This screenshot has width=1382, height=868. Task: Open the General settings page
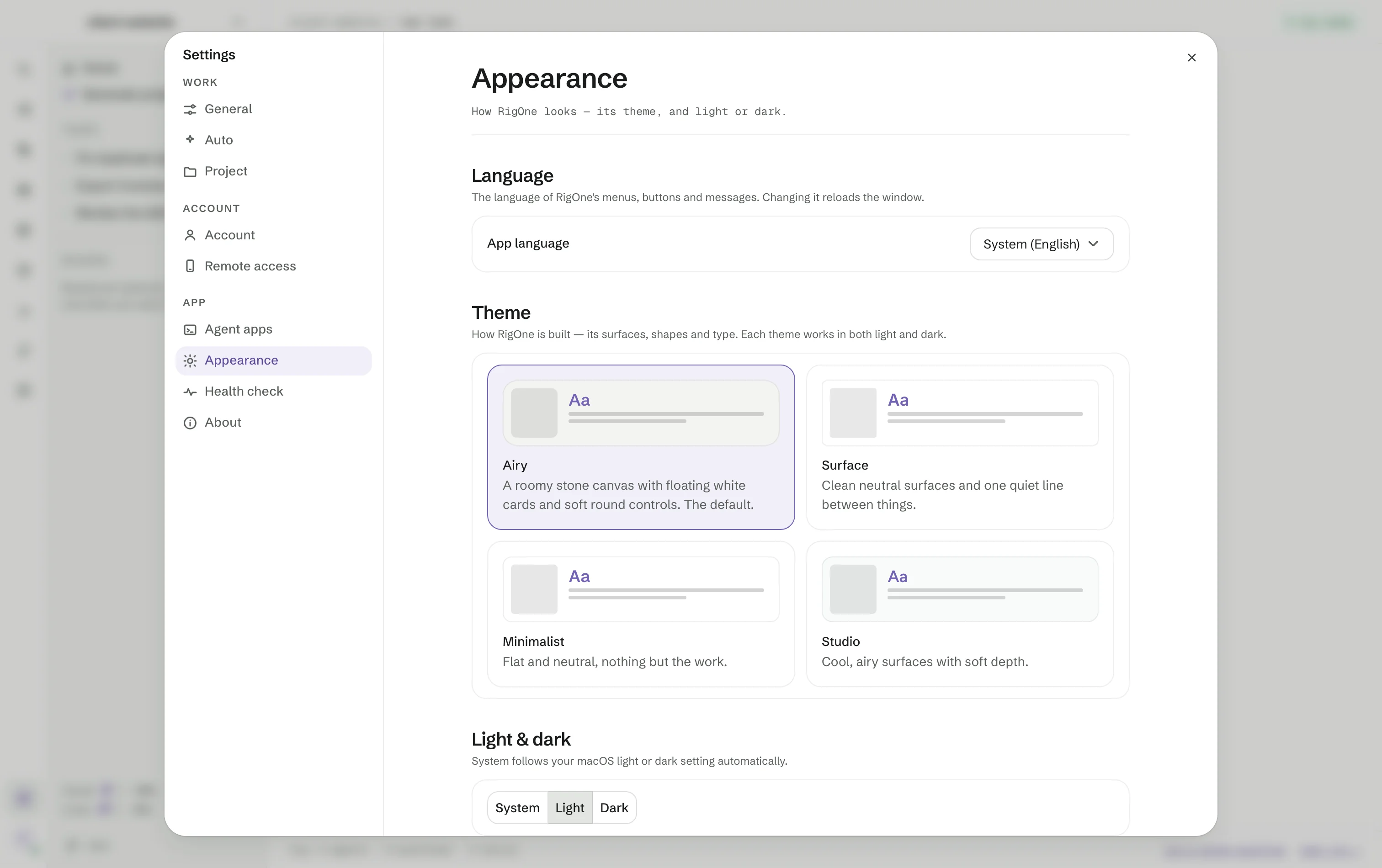point(274,109)
